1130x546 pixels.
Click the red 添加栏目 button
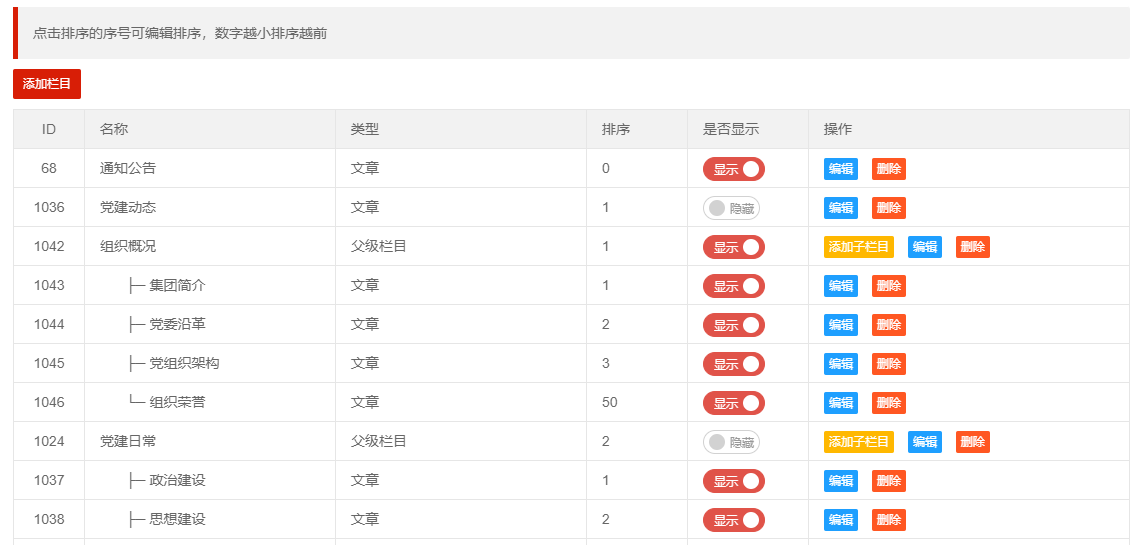[47, 84]
